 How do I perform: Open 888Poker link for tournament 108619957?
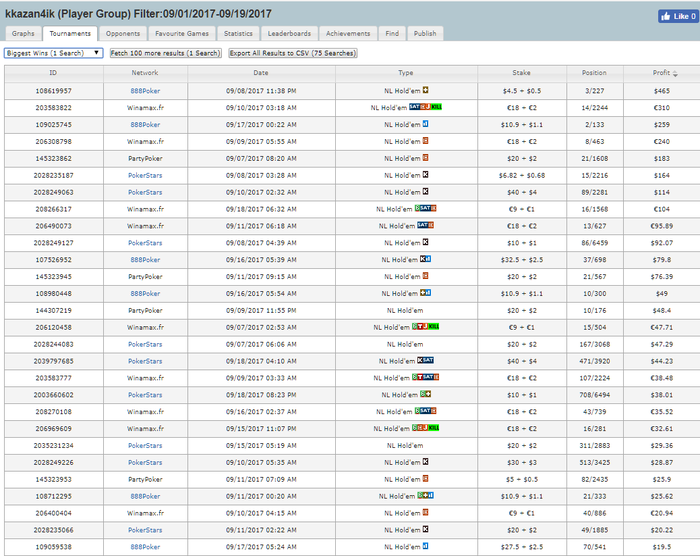[145, 91]
